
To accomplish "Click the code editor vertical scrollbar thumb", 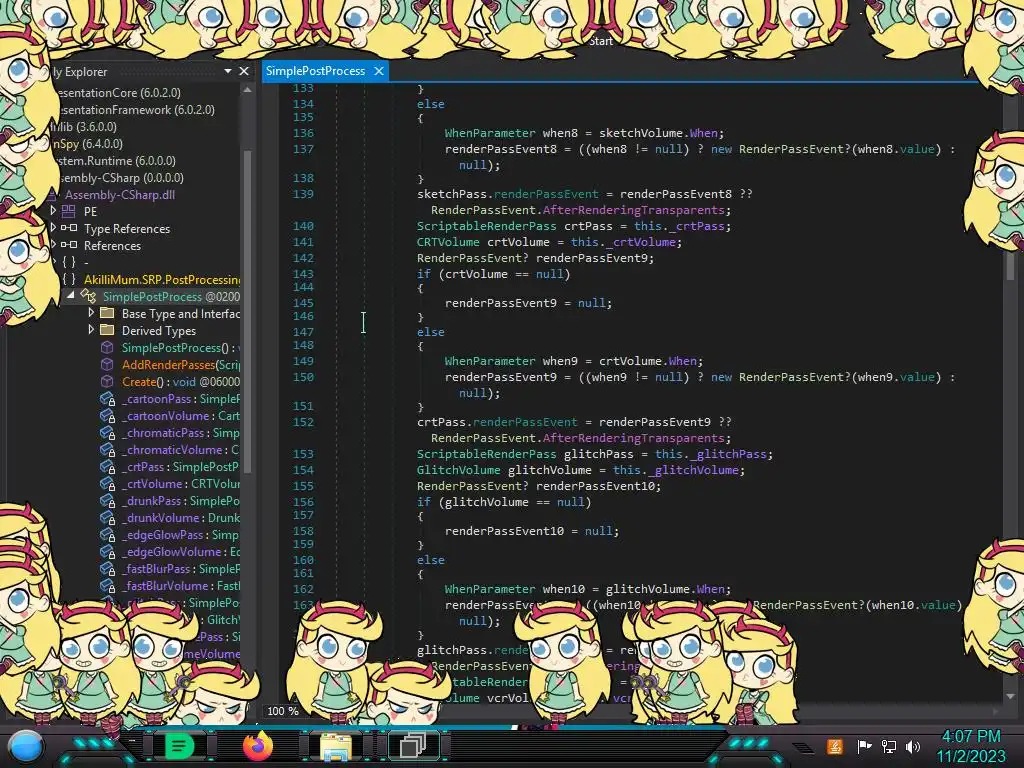I will [1010, 265].
